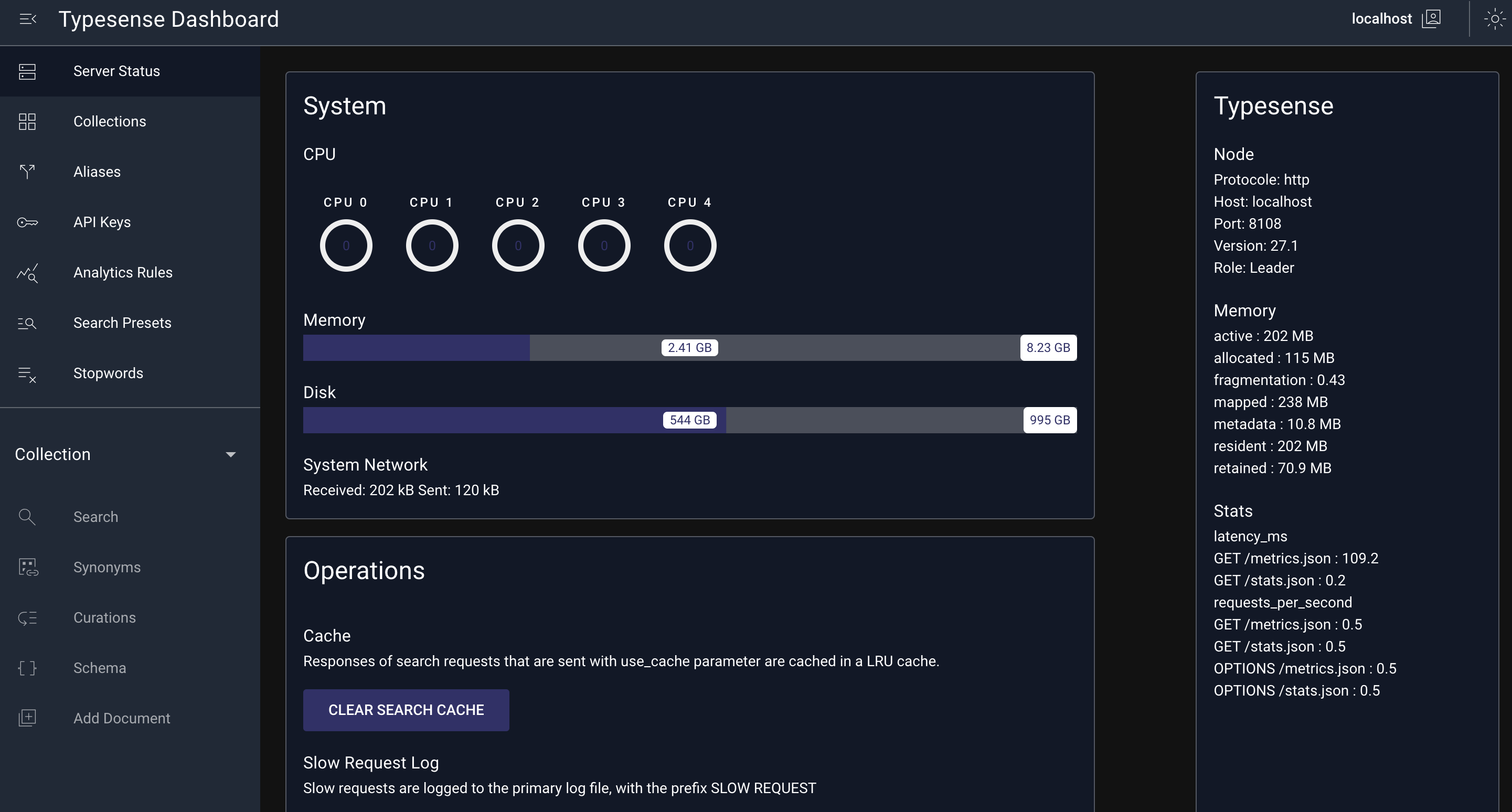Collapse the sidebar with the menu toggle icon
Viewport: 1512px width, 812px height.
28,19
